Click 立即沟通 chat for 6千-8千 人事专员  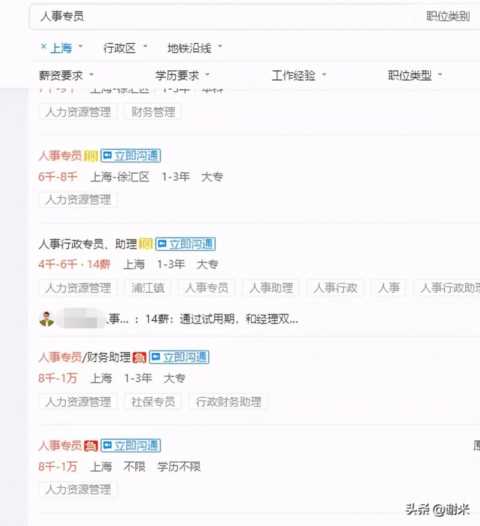coord(131,156)
